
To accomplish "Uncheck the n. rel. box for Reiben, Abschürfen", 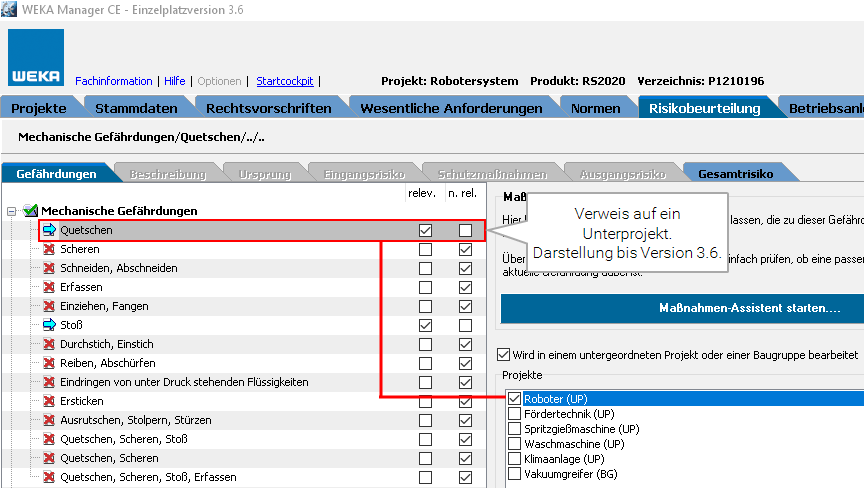I will point(465,364).
